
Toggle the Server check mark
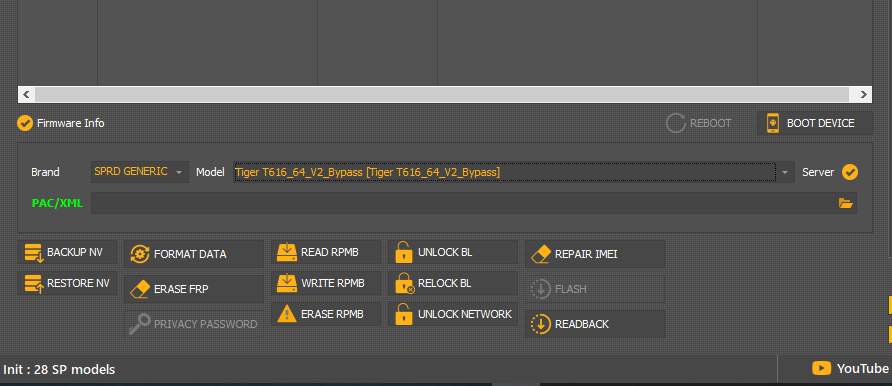point(850,172)
